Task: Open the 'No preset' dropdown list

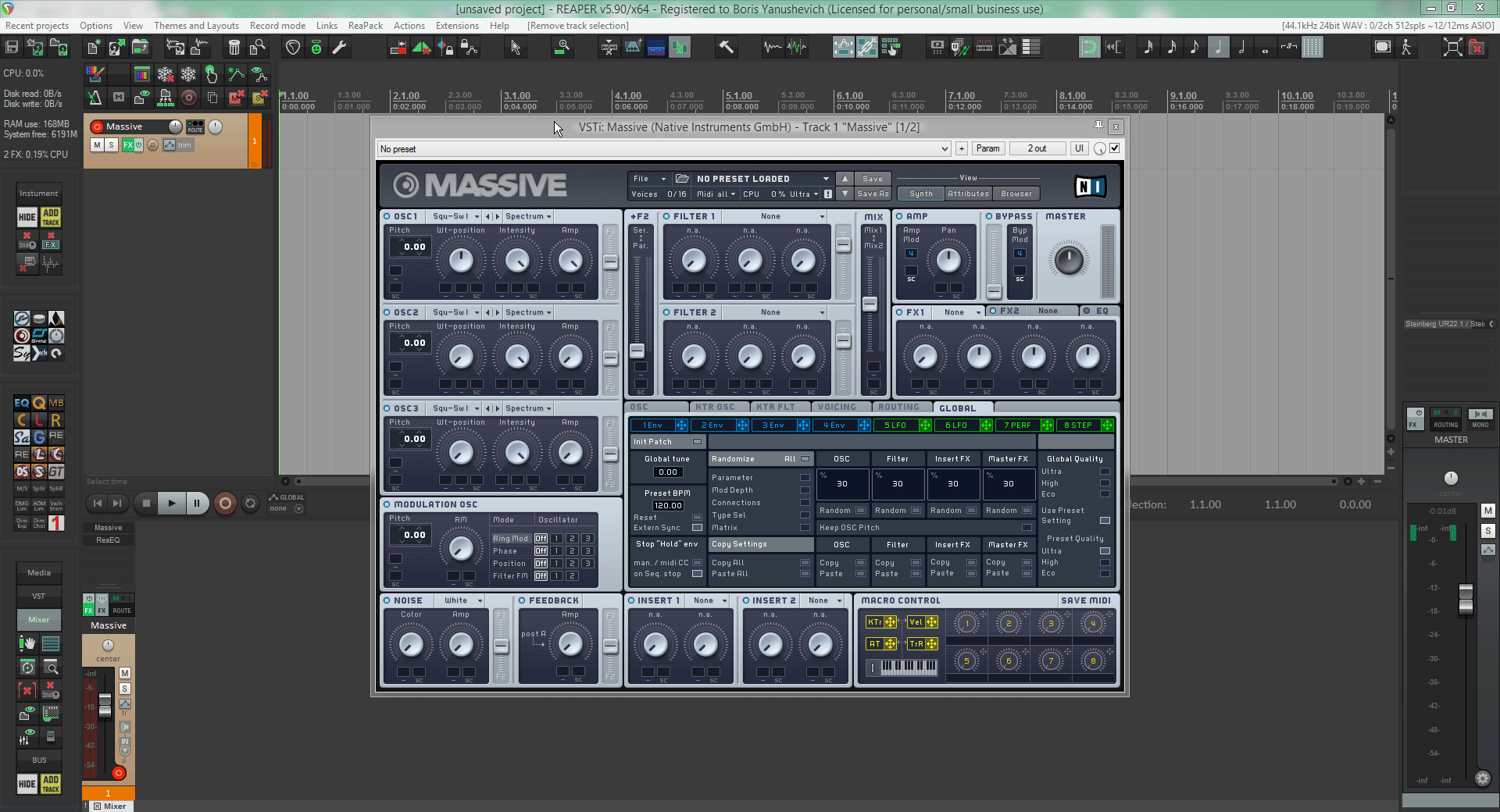Action: click(x=944, y=149)
